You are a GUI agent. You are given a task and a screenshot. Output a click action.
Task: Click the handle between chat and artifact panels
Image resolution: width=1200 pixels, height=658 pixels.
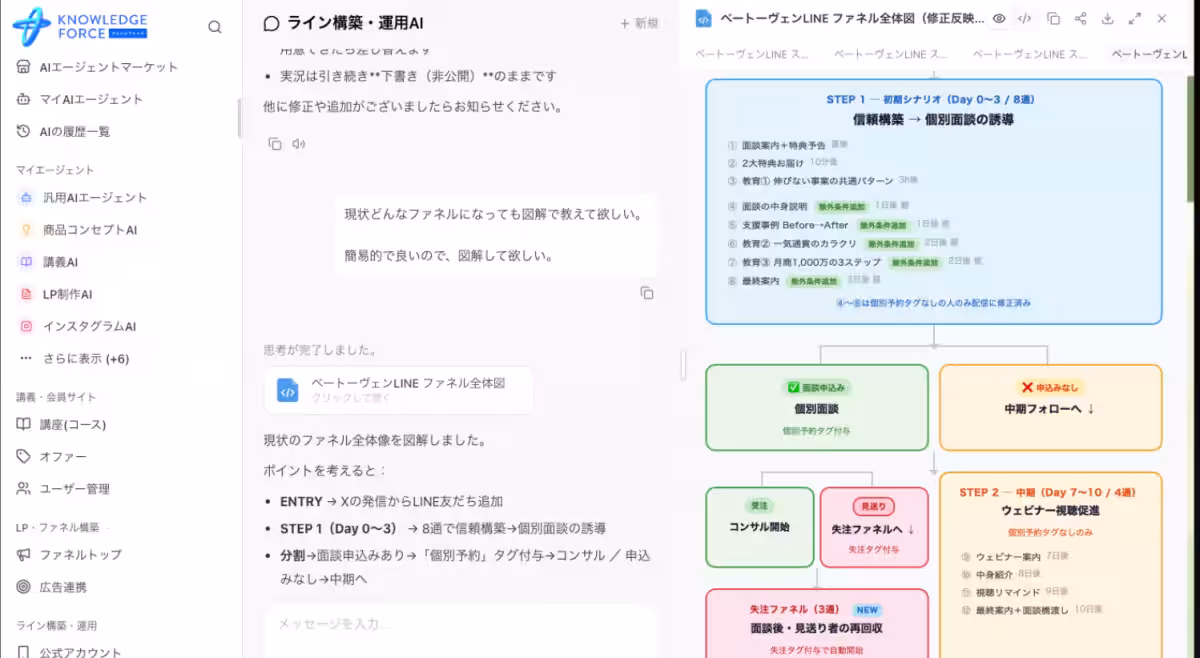[684, 364]
